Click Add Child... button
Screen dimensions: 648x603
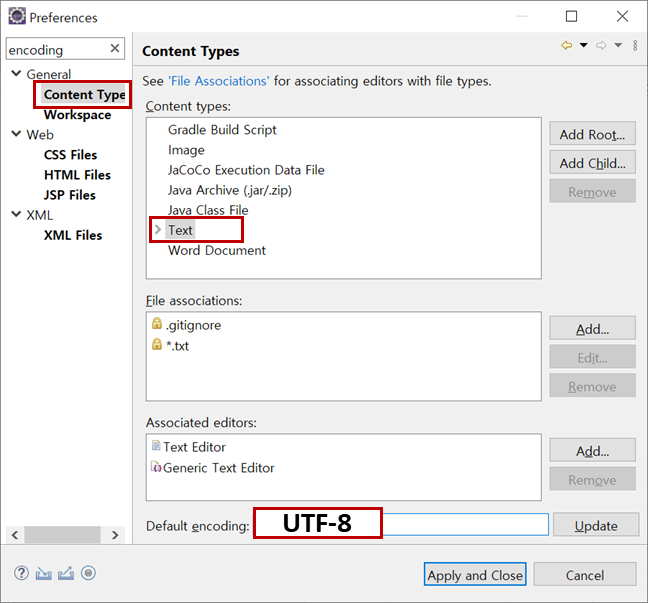pyautogui.click(x=592, y=163)
